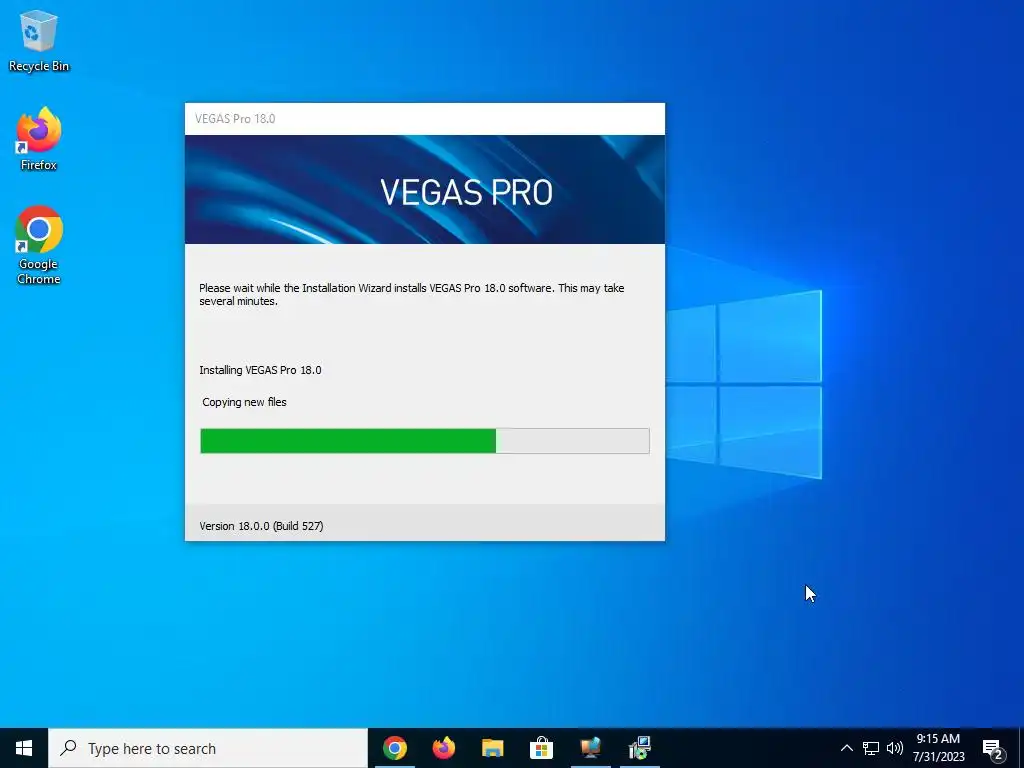The image size is (1024, 768).
Task: Select the Firefox desktop shortcut
Action: pos(39,139)
